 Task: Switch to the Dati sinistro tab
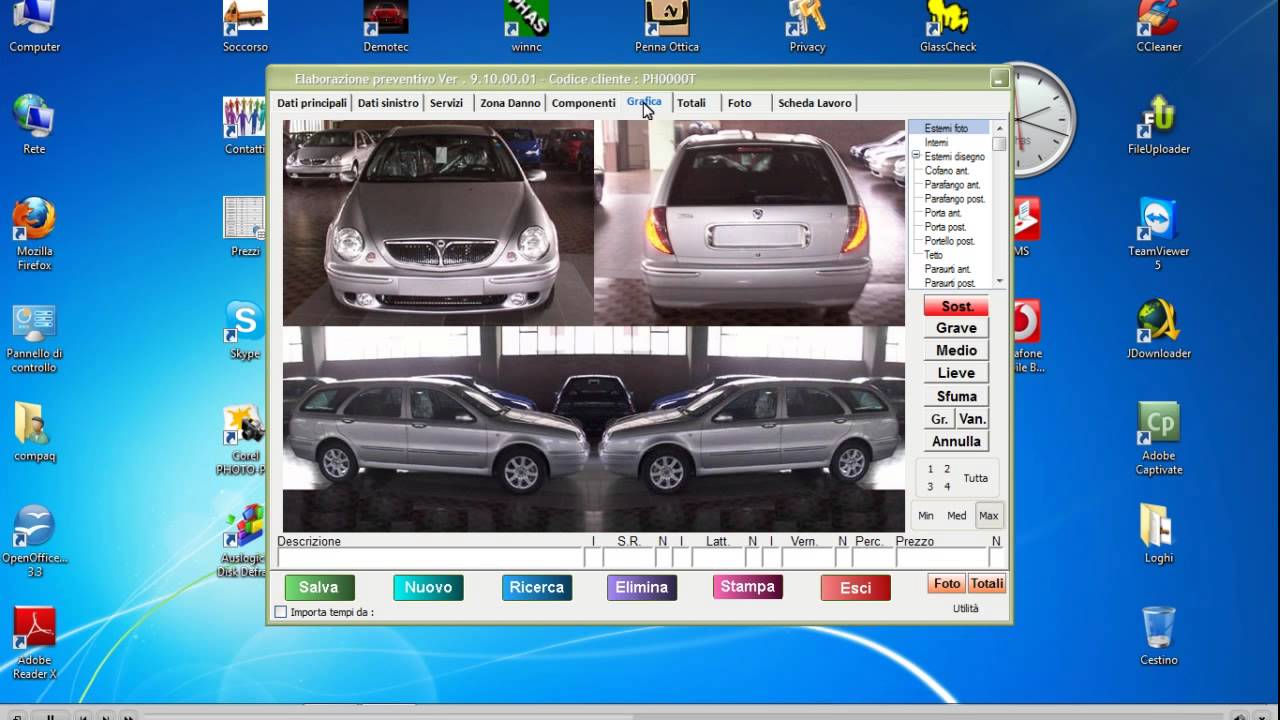(388, 103)
